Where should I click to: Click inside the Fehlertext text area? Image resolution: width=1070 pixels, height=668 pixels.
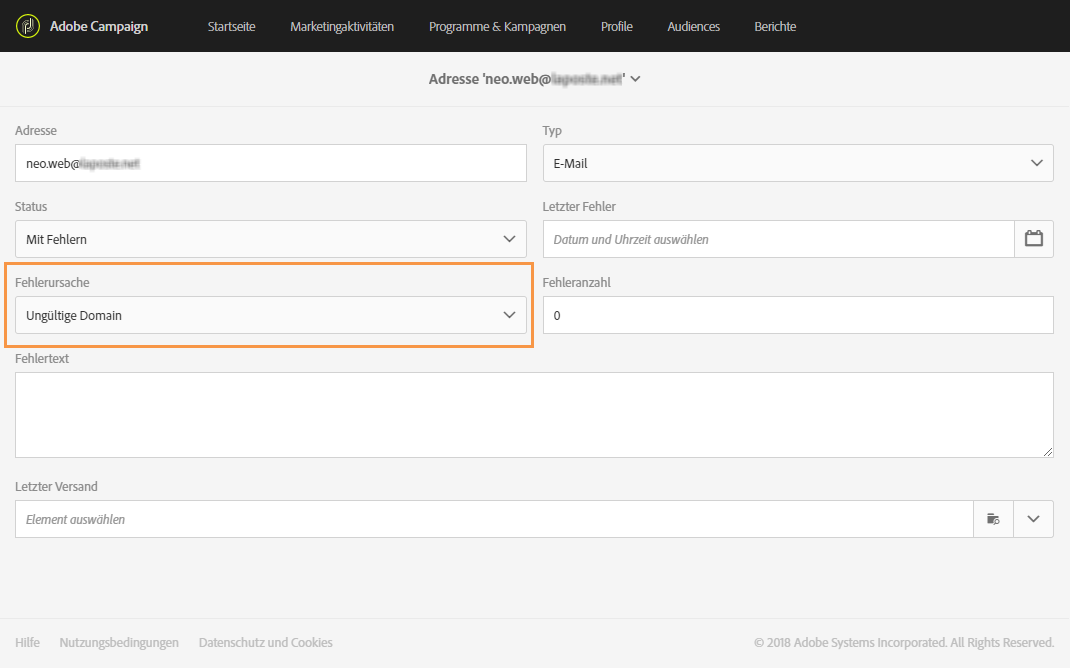(534, 415)
